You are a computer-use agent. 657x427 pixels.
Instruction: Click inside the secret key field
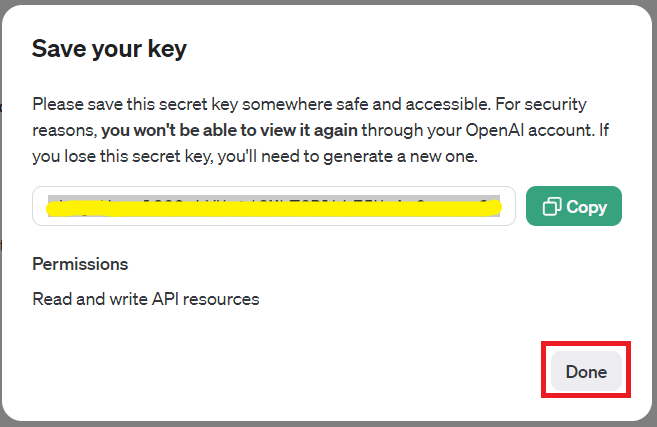(x=273, y=206)
